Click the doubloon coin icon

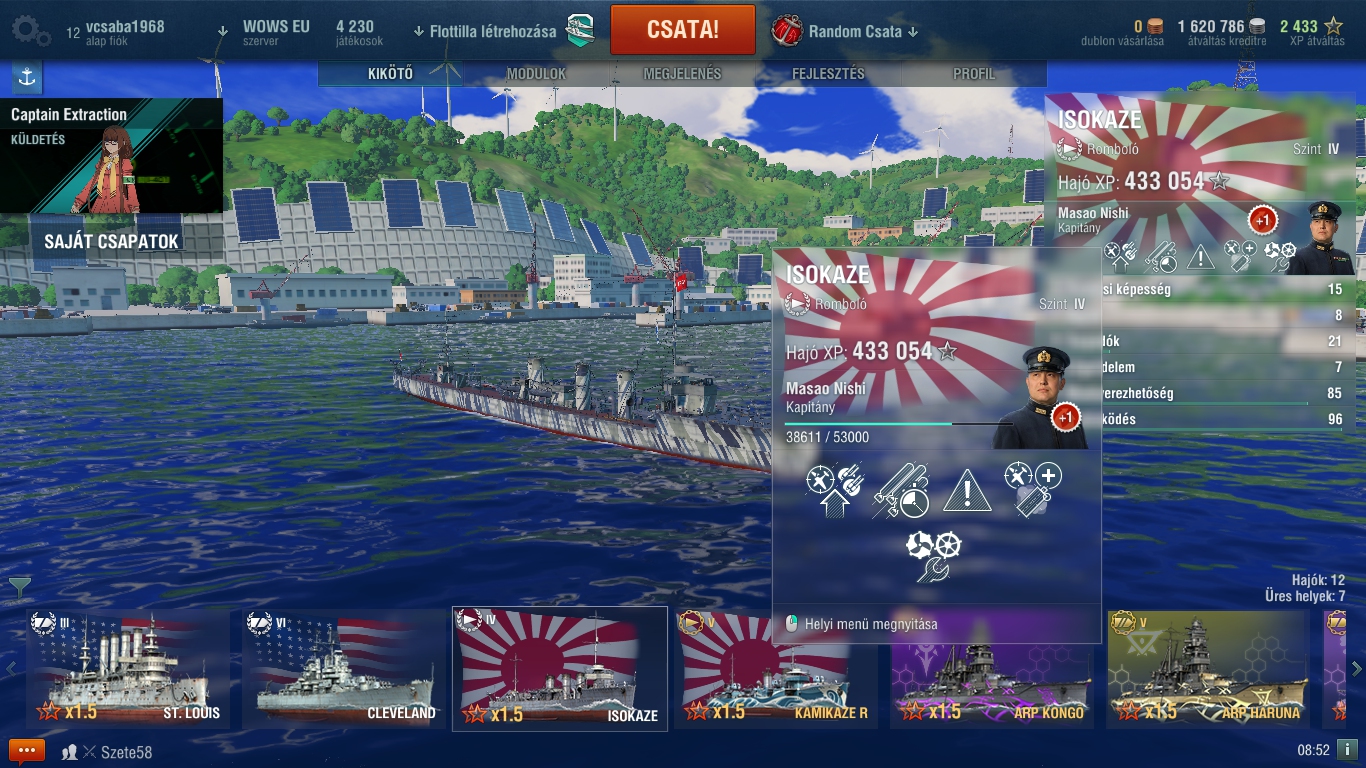(x=1155, y=27)
